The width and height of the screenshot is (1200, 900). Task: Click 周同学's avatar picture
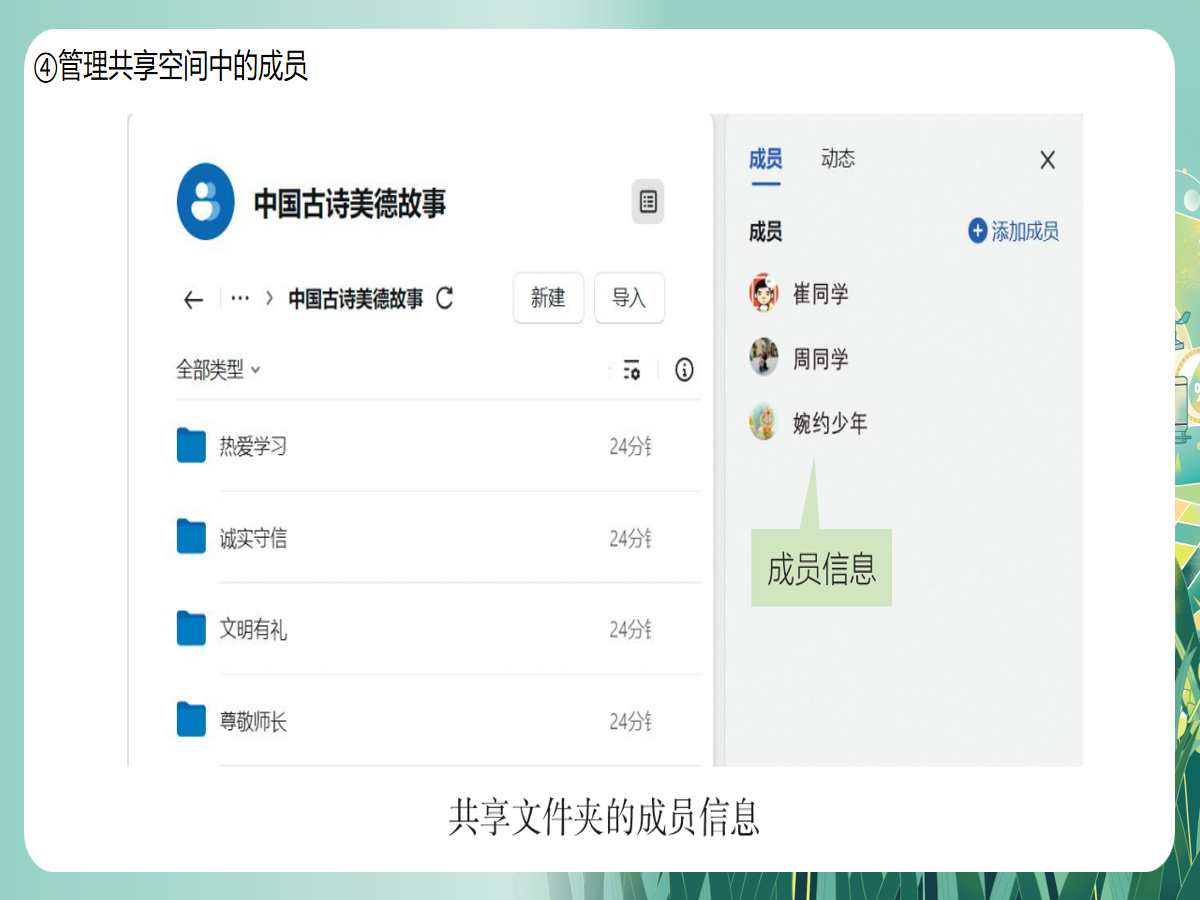click(764, 358)
